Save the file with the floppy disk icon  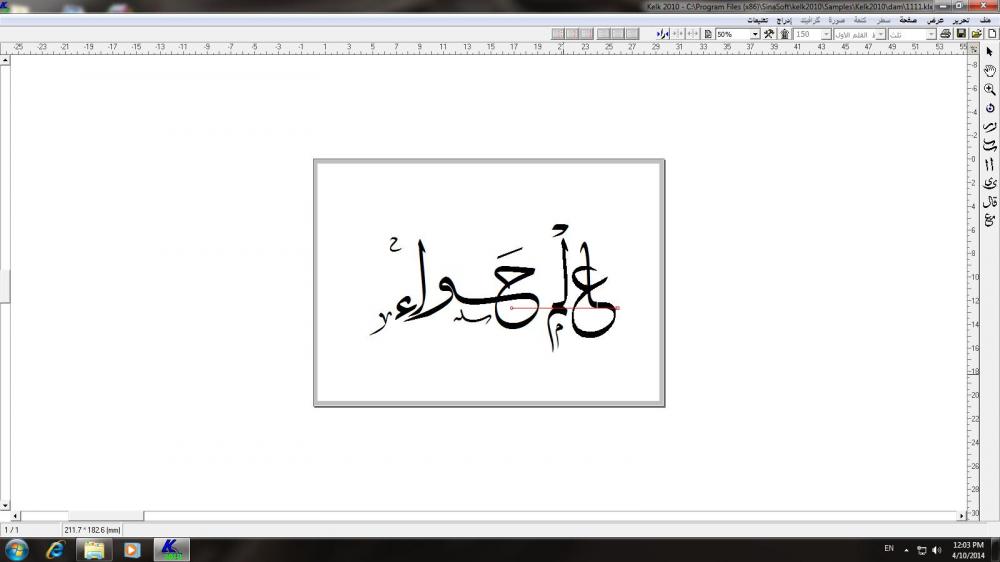[x=961, y=34]
